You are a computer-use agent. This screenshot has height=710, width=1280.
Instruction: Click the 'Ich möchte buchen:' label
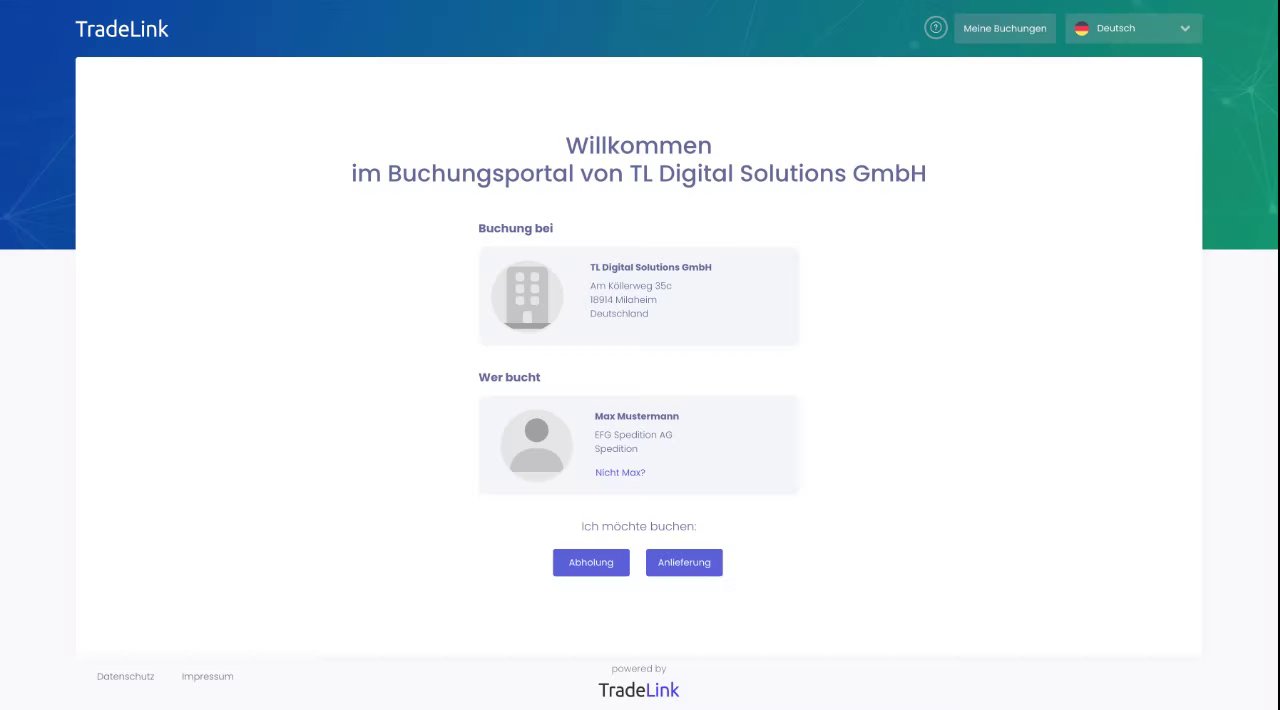[x=639, y=526]
